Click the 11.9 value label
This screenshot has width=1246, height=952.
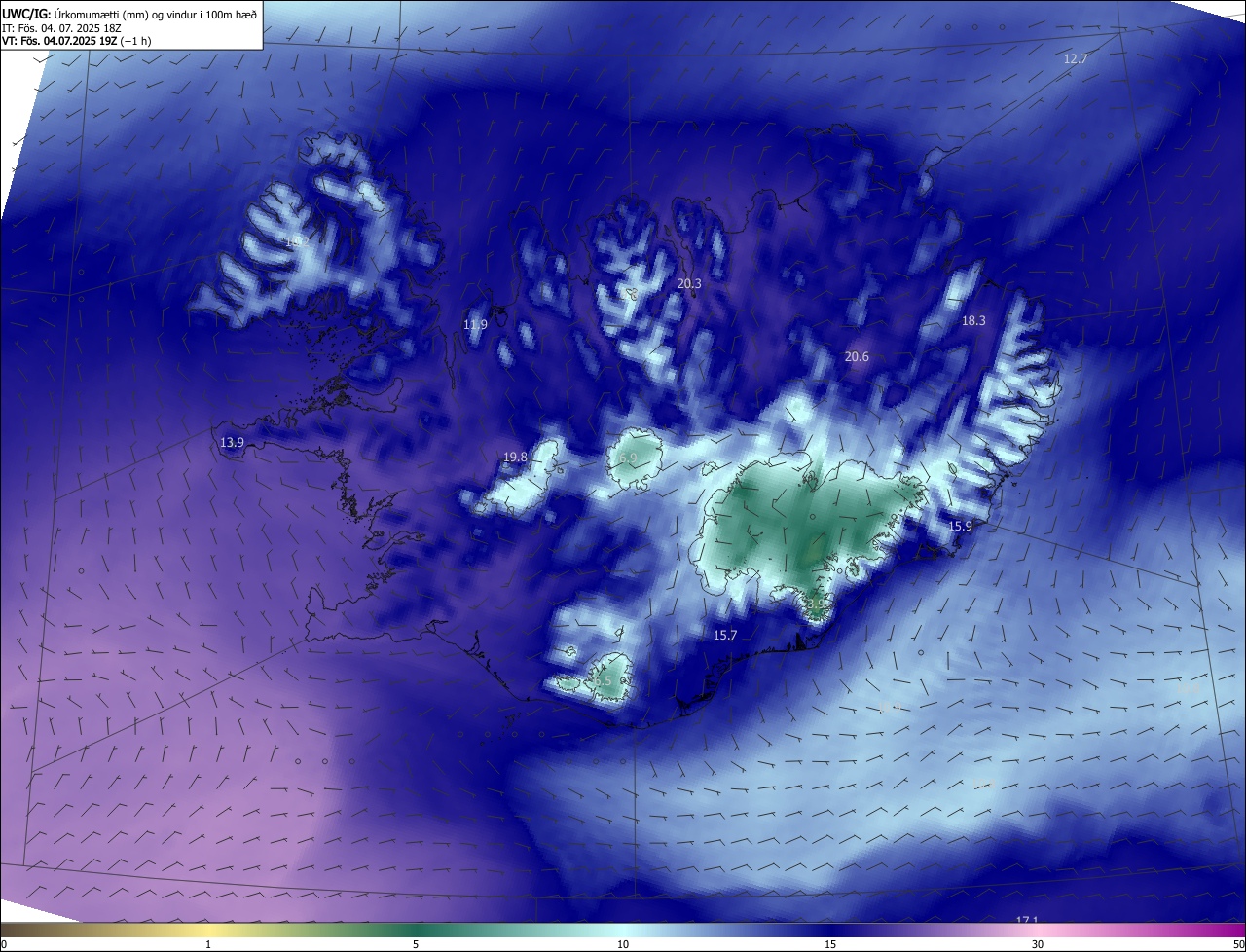(x=475, y=325)
